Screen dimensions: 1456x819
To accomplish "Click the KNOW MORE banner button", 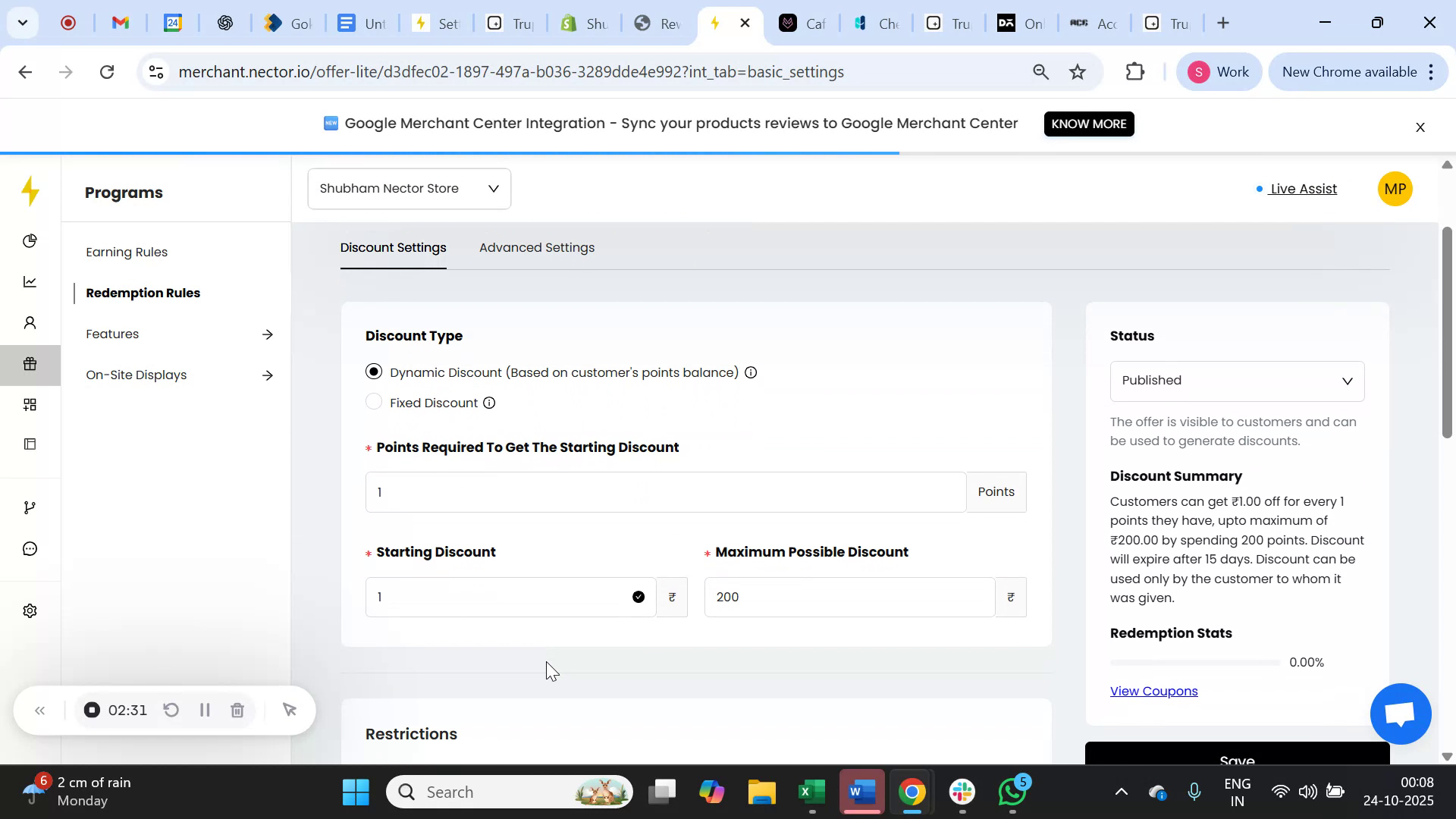I will tap(1088, 124).
